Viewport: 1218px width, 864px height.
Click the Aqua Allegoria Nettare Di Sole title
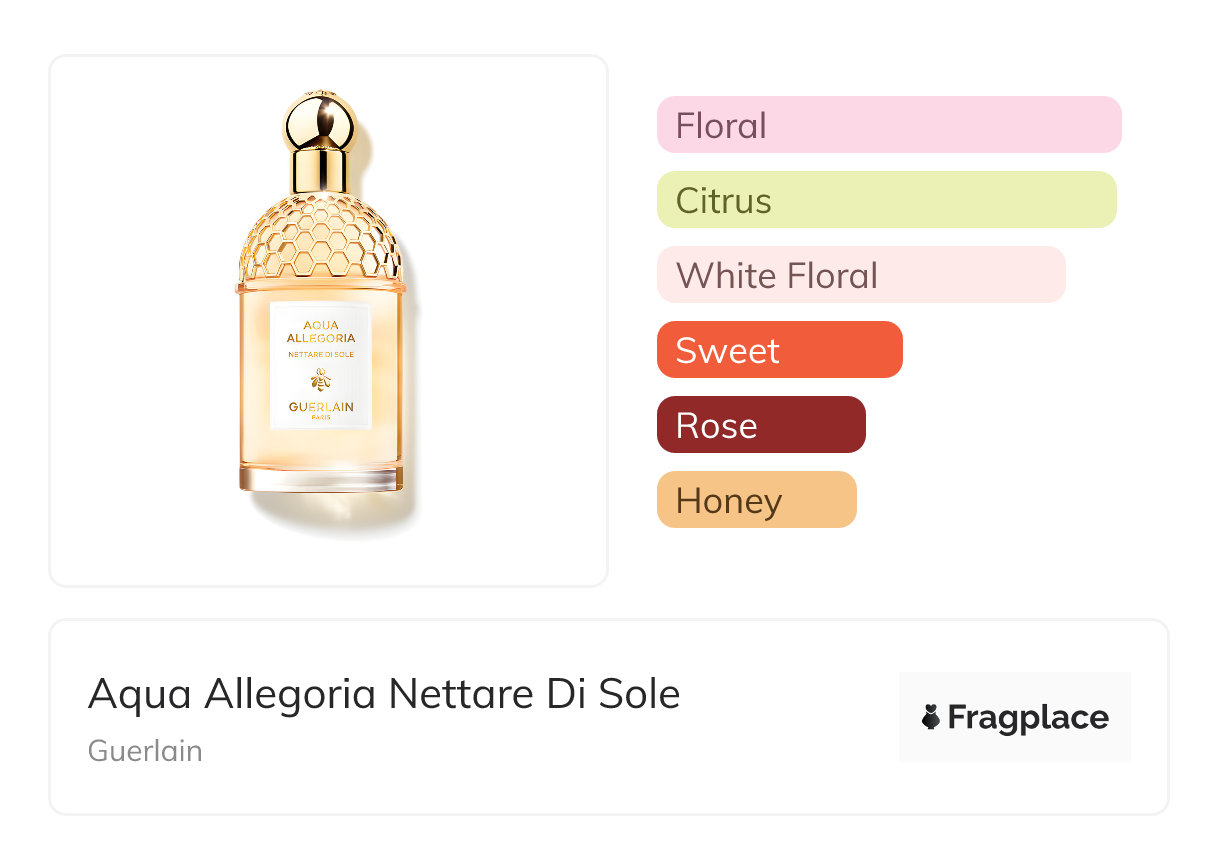(x=384, y=694)
